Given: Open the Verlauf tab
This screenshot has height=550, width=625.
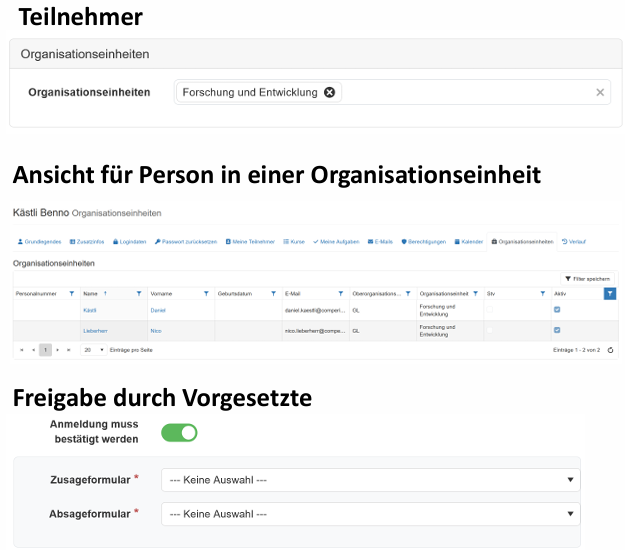Looking at the screenshot, I should coord(574,242).
